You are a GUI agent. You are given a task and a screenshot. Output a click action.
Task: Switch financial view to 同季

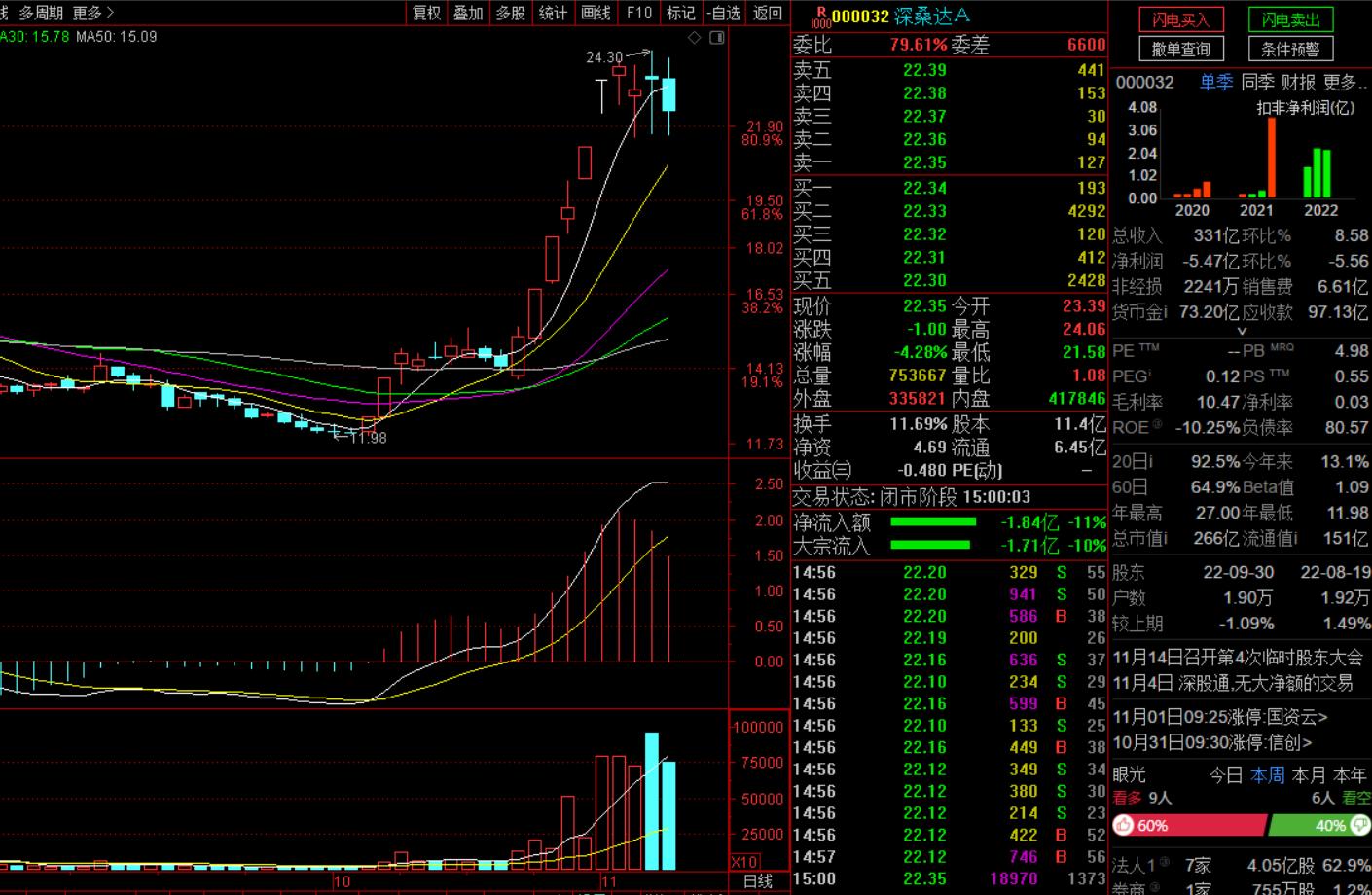(1257, 83)
